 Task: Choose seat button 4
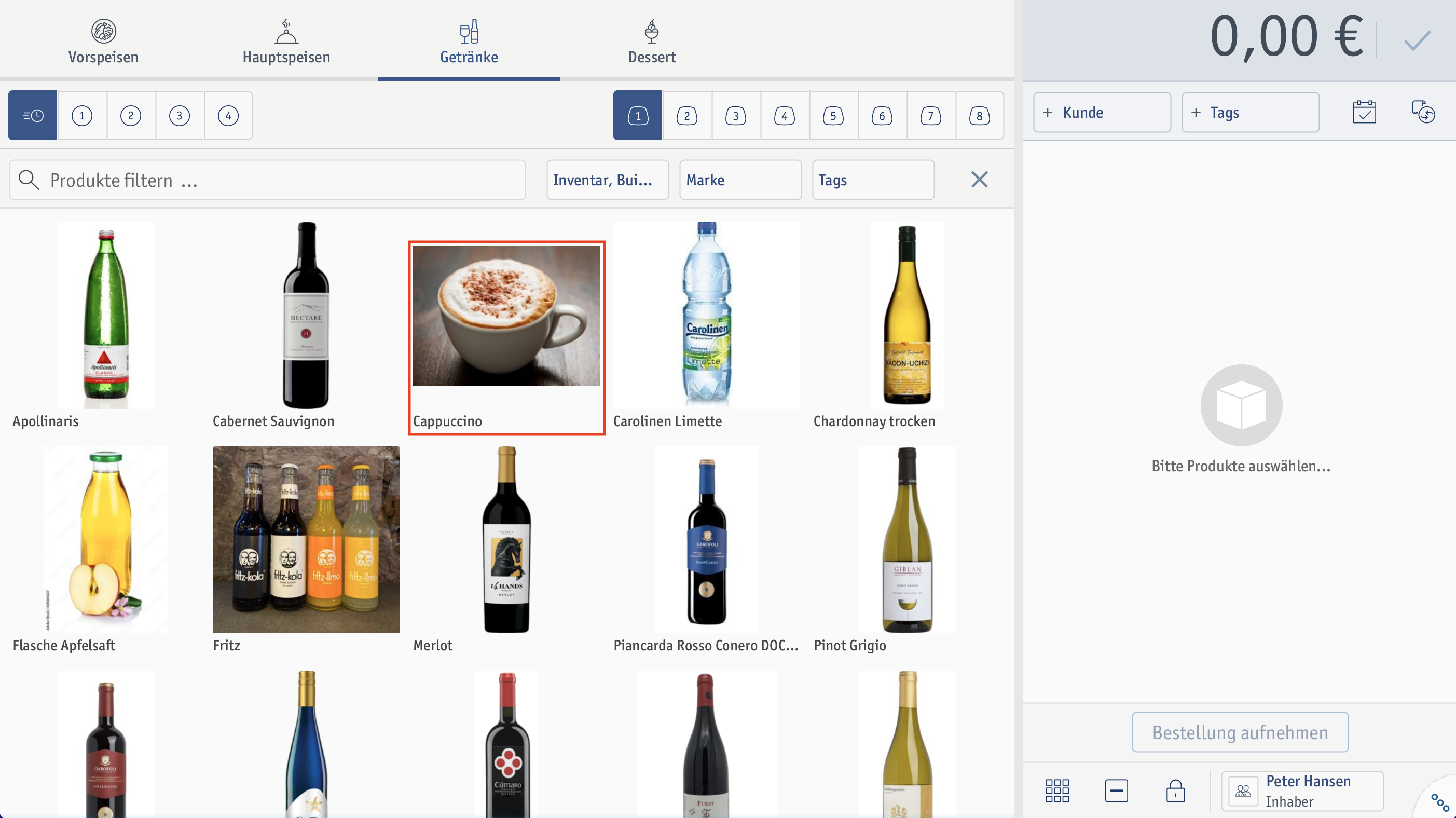784,115
